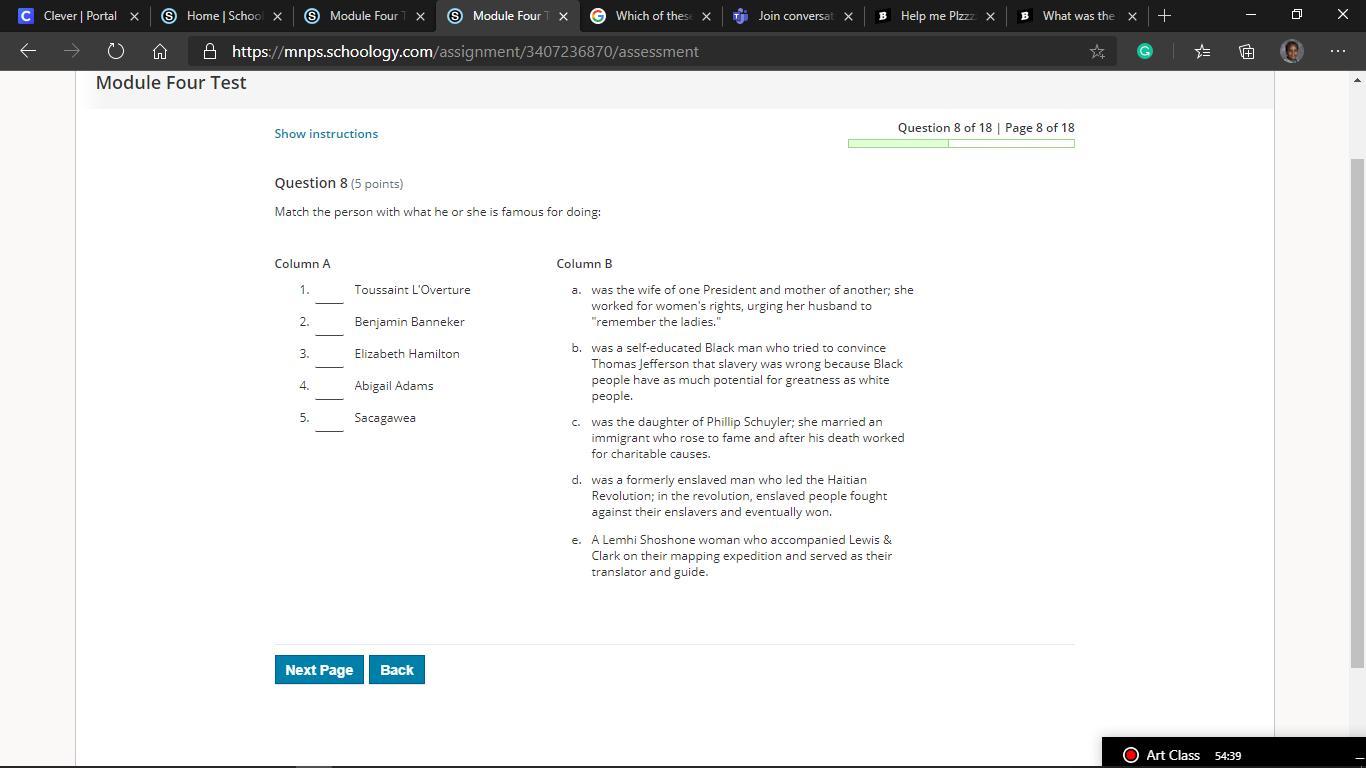Click option b about self-educated Black man

tap(747, 372)
